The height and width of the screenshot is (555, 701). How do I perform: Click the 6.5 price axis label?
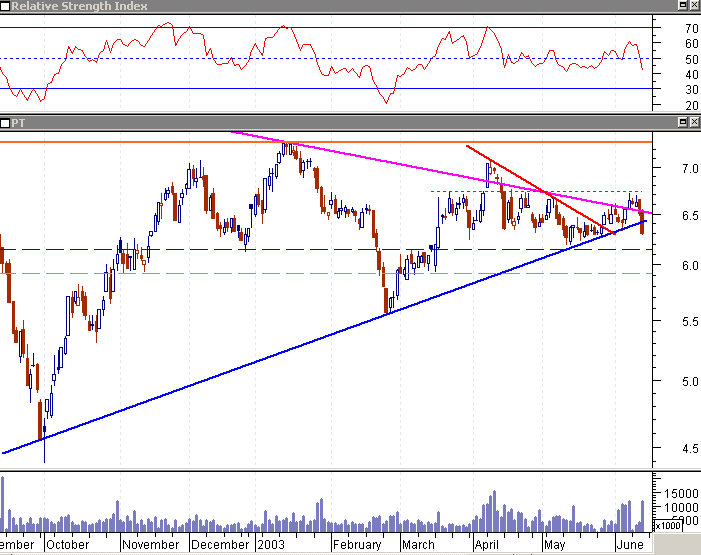pyautogui.click(x=690, y=216)
